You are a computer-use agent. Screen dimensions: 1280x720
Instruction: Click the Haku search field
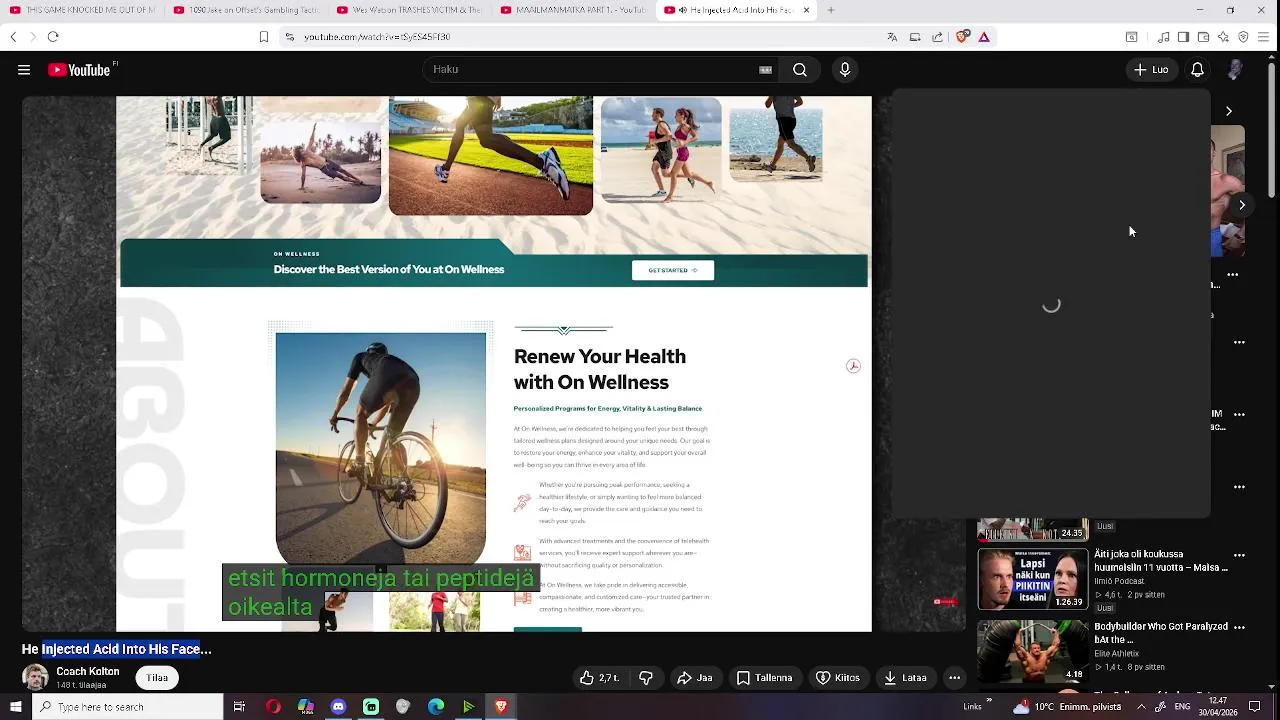600,70
